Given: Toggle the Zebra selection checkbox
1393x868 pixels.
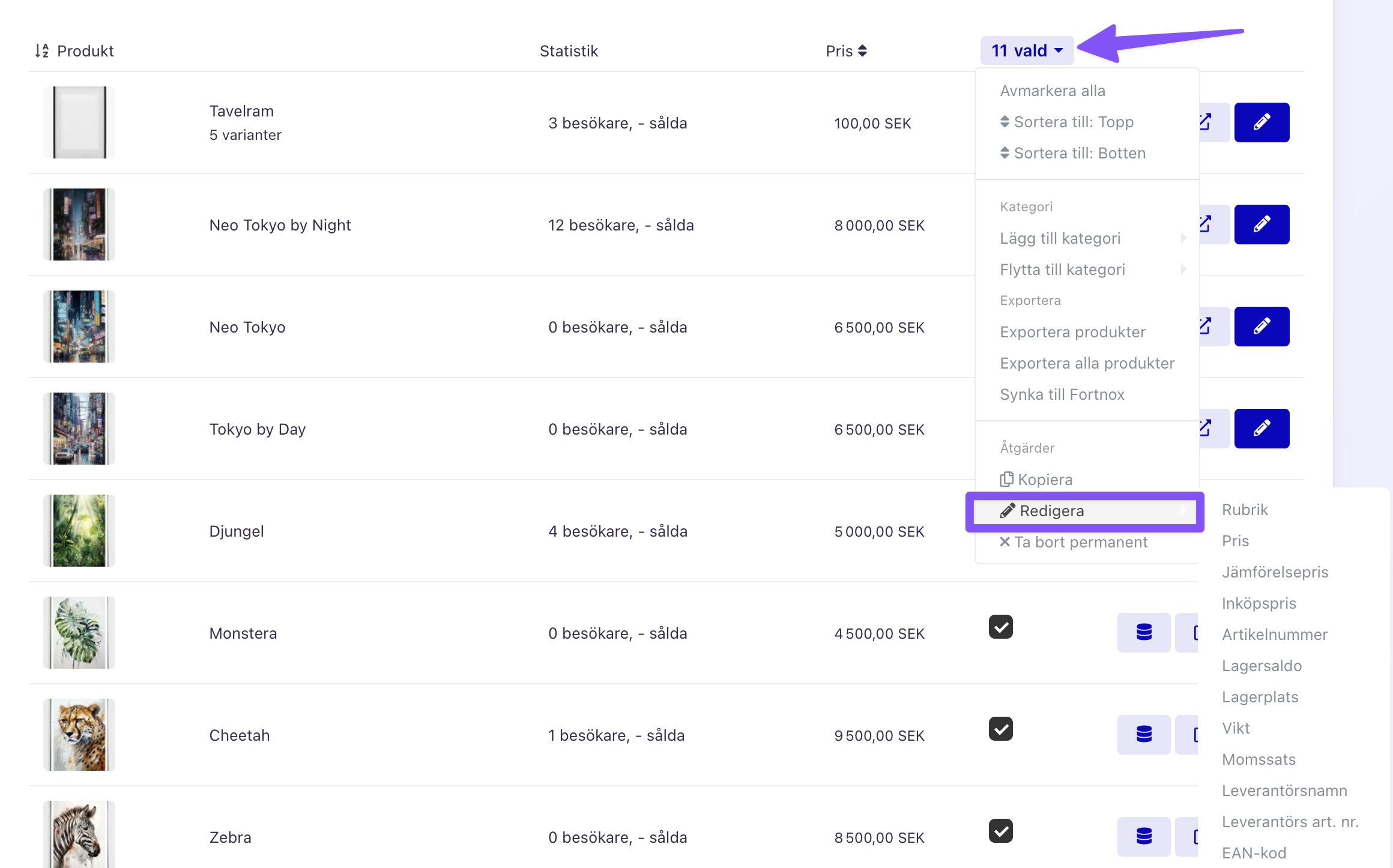Looking at the screenshot, I should tap(1001, 831).
